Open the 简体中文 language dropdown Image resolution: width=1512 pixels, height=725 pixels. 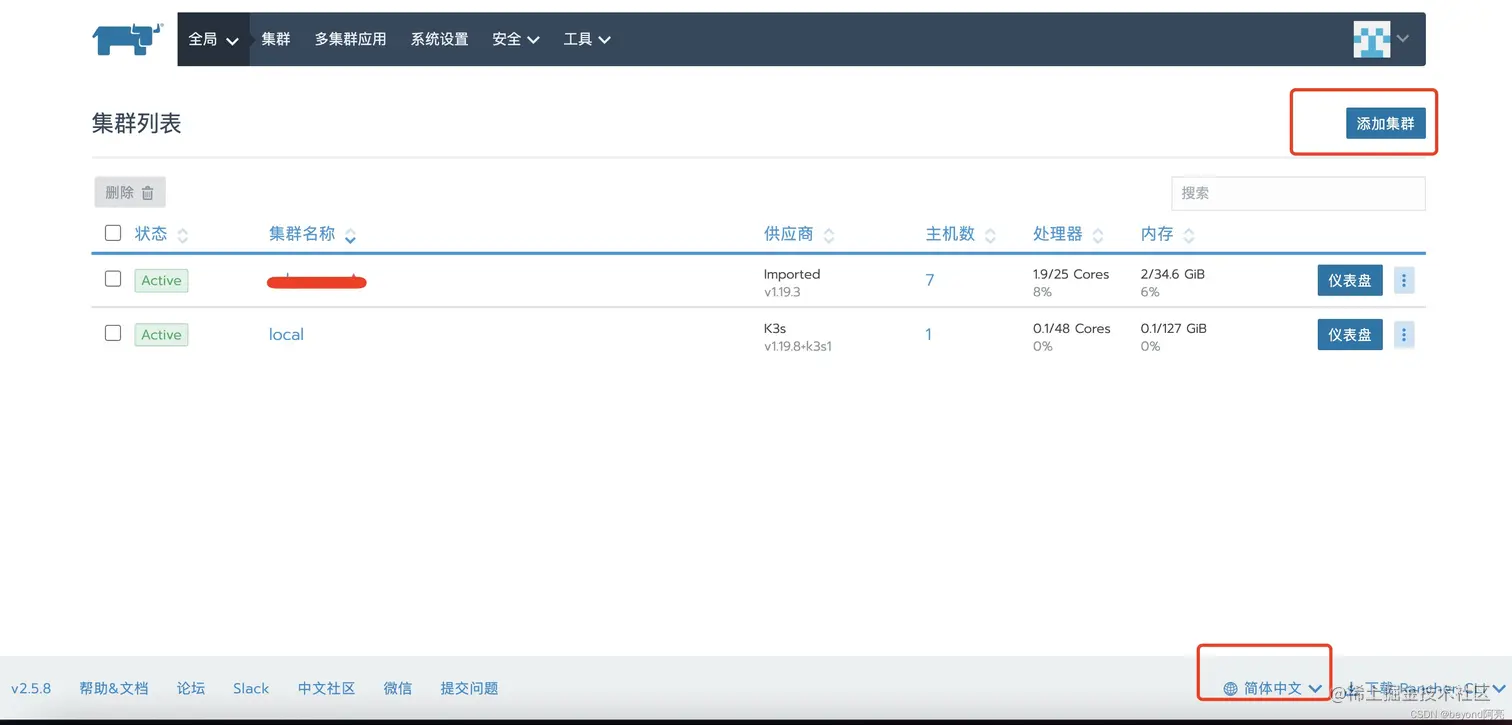[1270, 688]
